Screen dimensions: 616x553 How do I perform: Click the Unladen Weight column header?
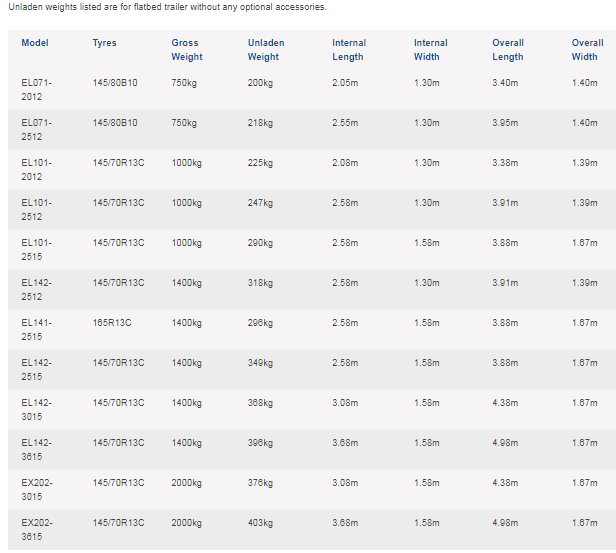point(265,50)
